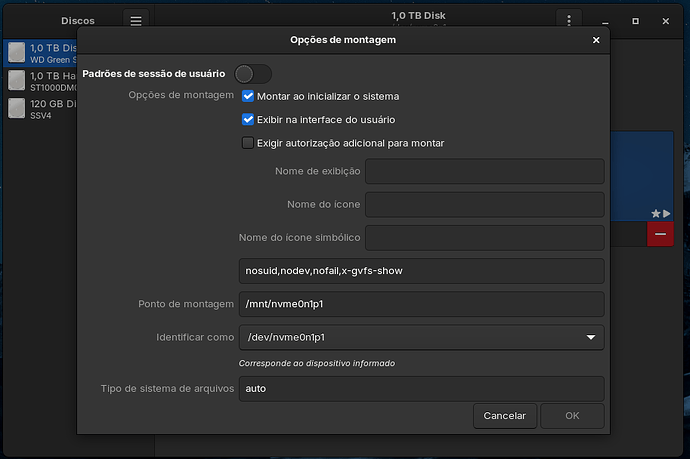The image size is (690, 459).
Task: Focus the Nome do ícone simbólico field
Action: [484, 238]
